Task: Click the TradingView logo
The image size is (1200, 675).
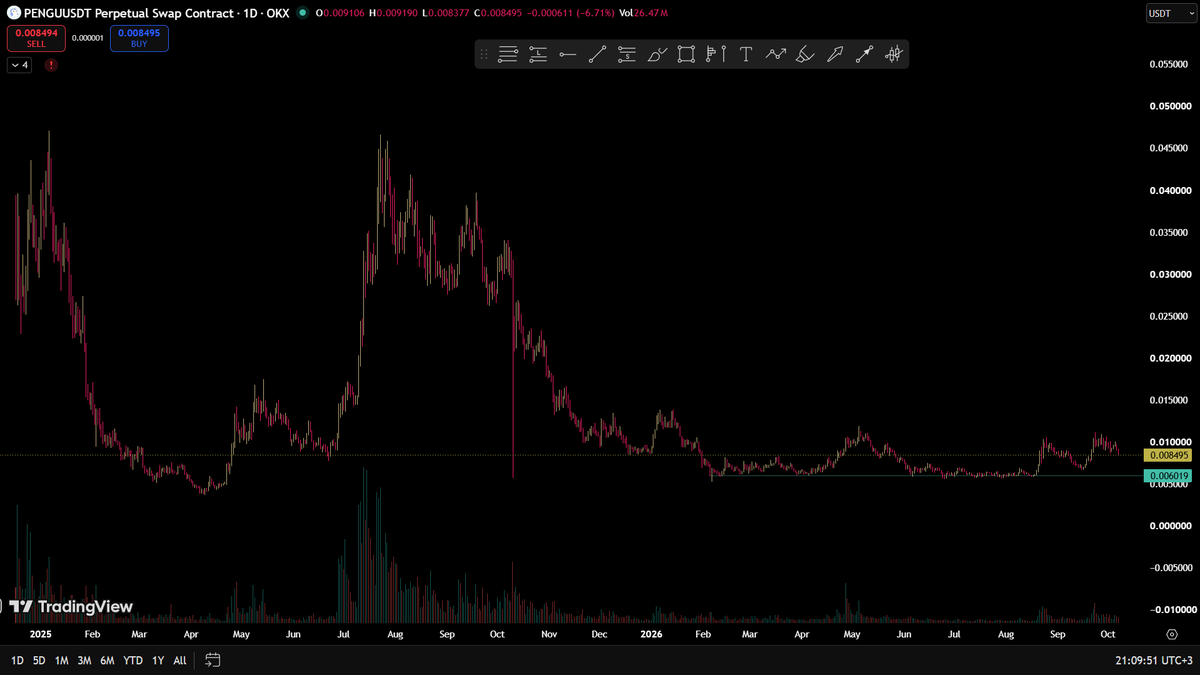Action: (x=71, y=606)
